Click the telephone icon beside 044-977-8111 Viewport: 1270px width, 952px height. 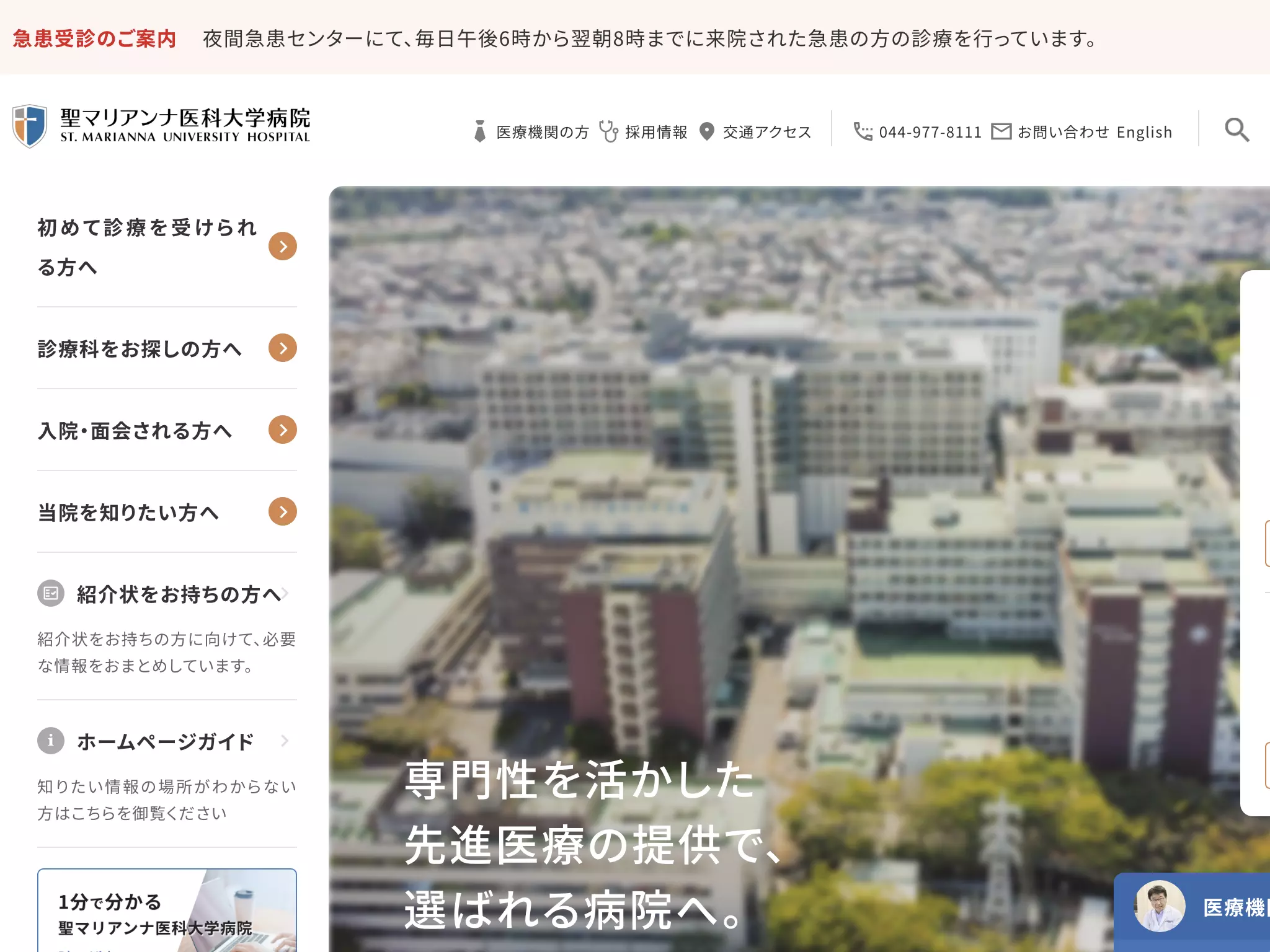[863, 131]
